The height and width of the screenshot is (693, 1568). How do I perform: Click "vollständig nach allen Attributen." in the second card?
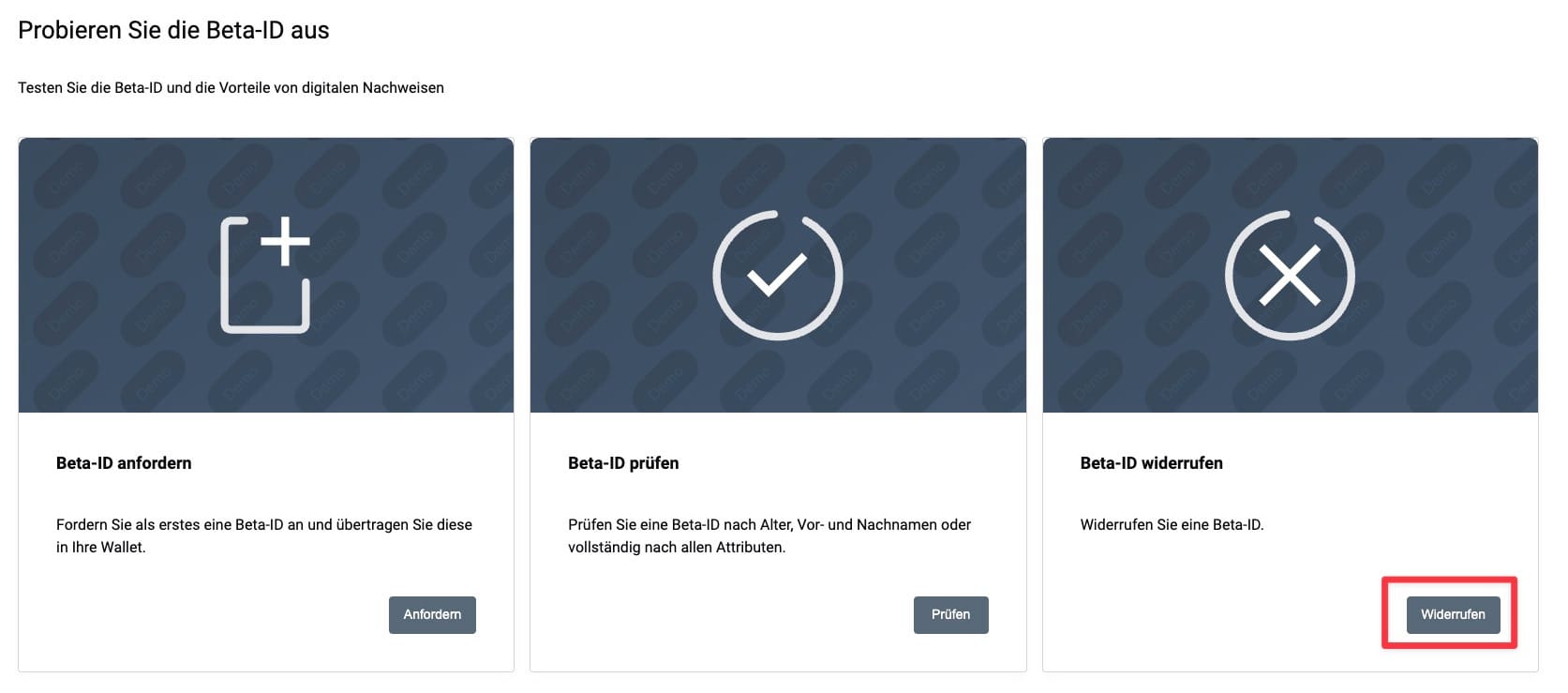pos(677,548)
